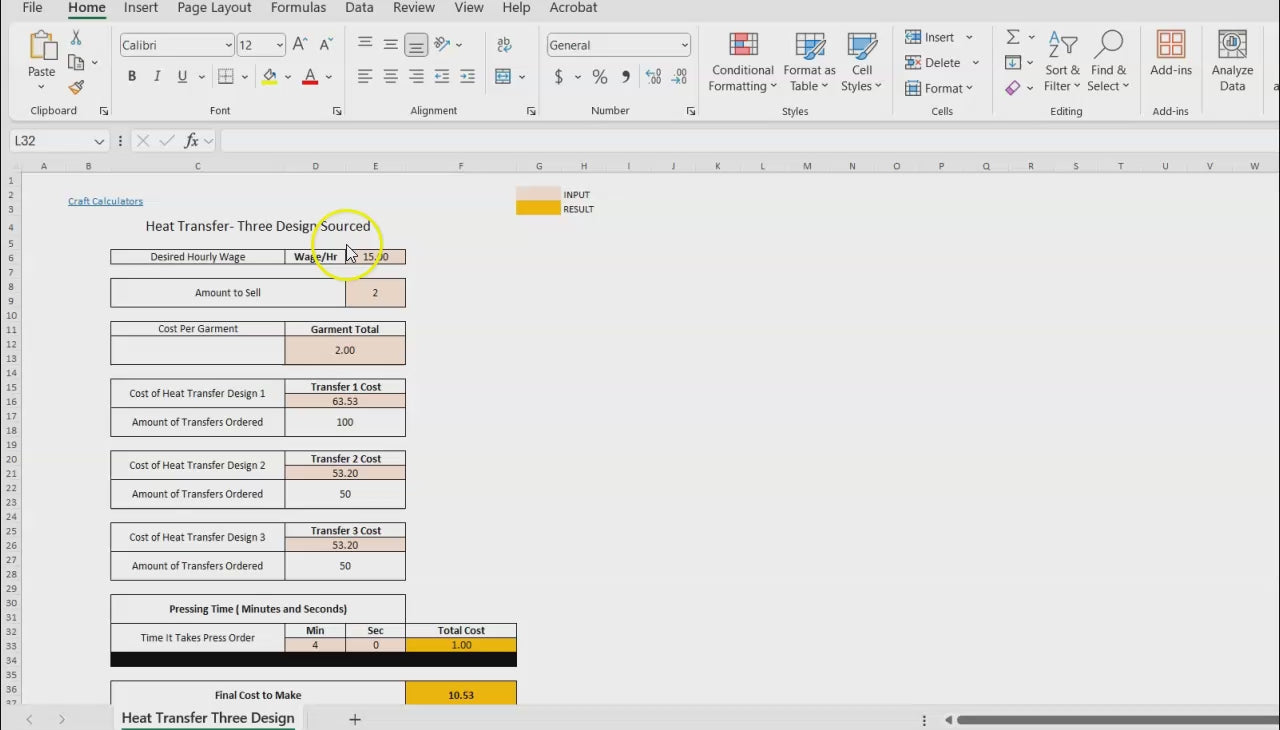This screenshot has width=1280, height=730.
Task: Click the Merge & Center icon
Action: tap(503, 77)
